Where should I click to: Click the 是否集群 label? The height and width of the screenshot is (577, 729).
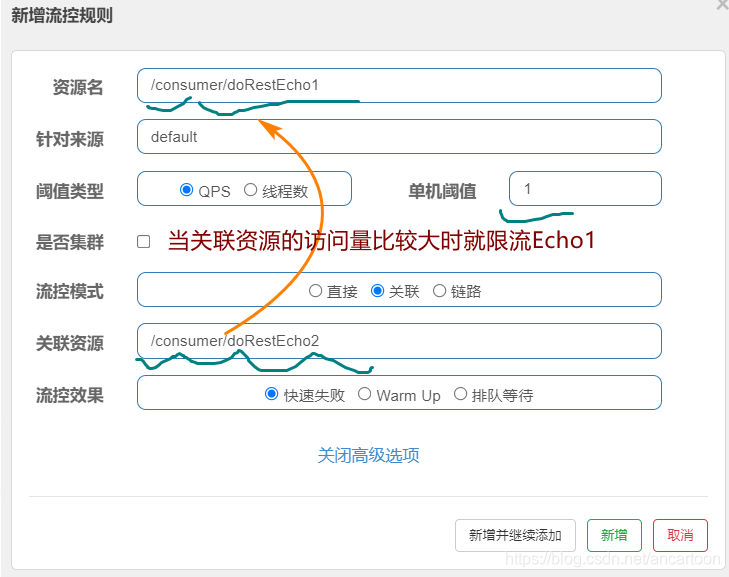(x=70, y=242)
